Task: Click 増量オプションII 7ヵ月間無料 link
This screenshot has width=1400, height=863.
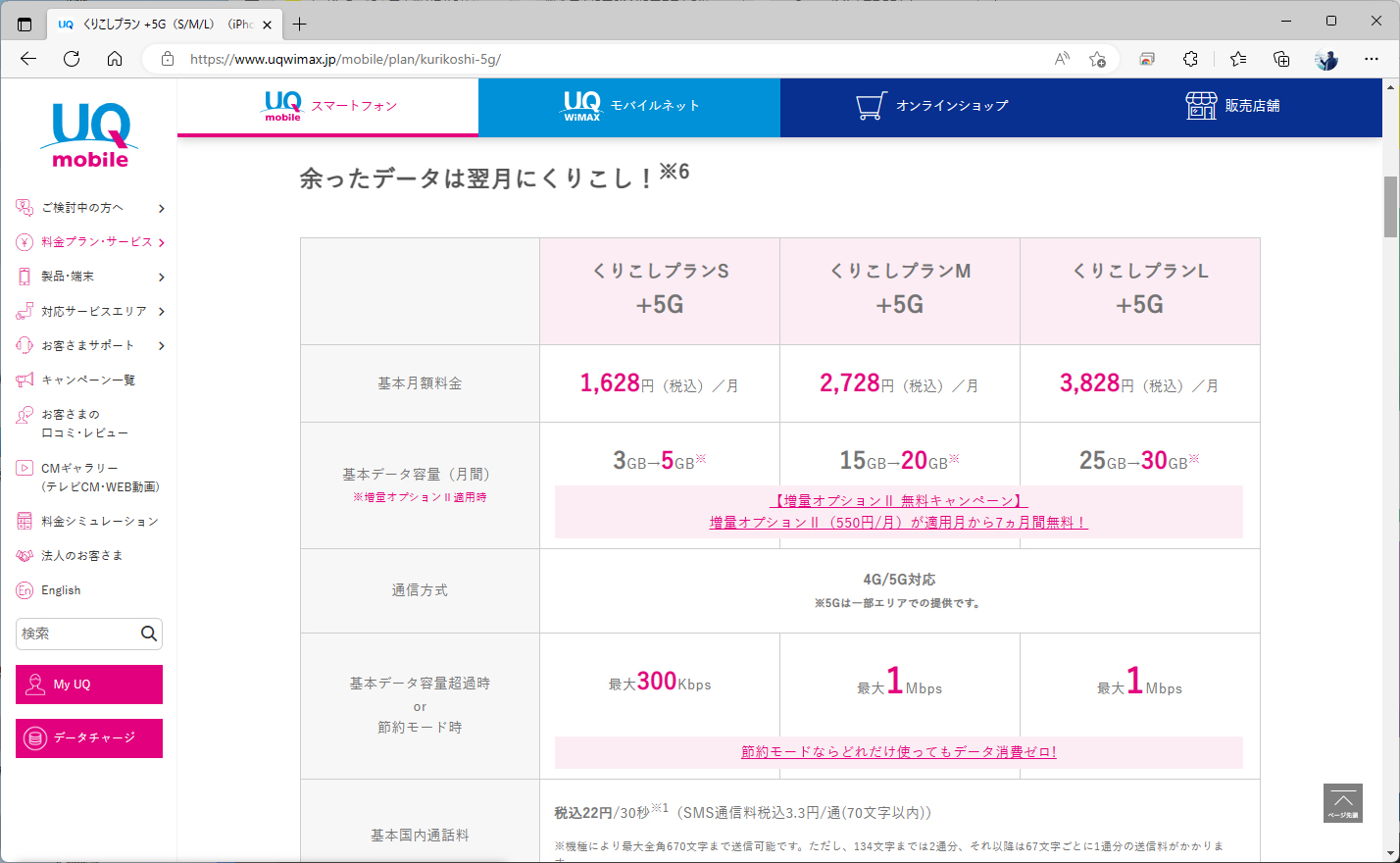Action: pos(899,523)
